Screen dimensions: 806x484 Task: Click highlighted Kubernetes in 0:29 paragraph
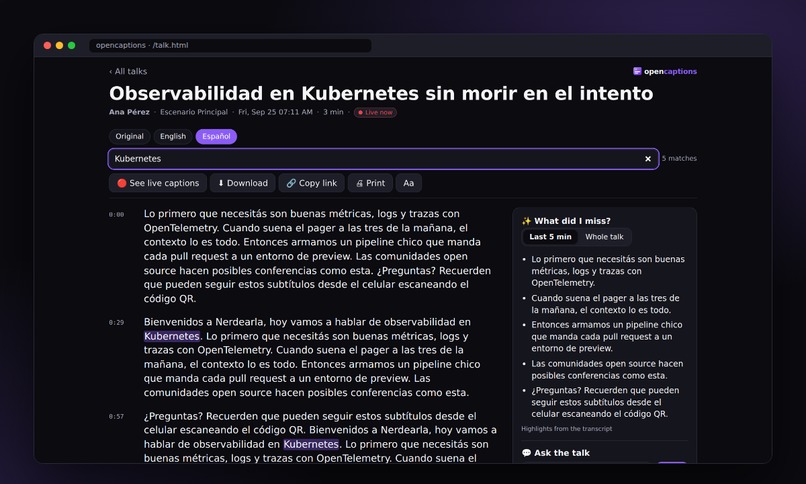click(172, 336)
